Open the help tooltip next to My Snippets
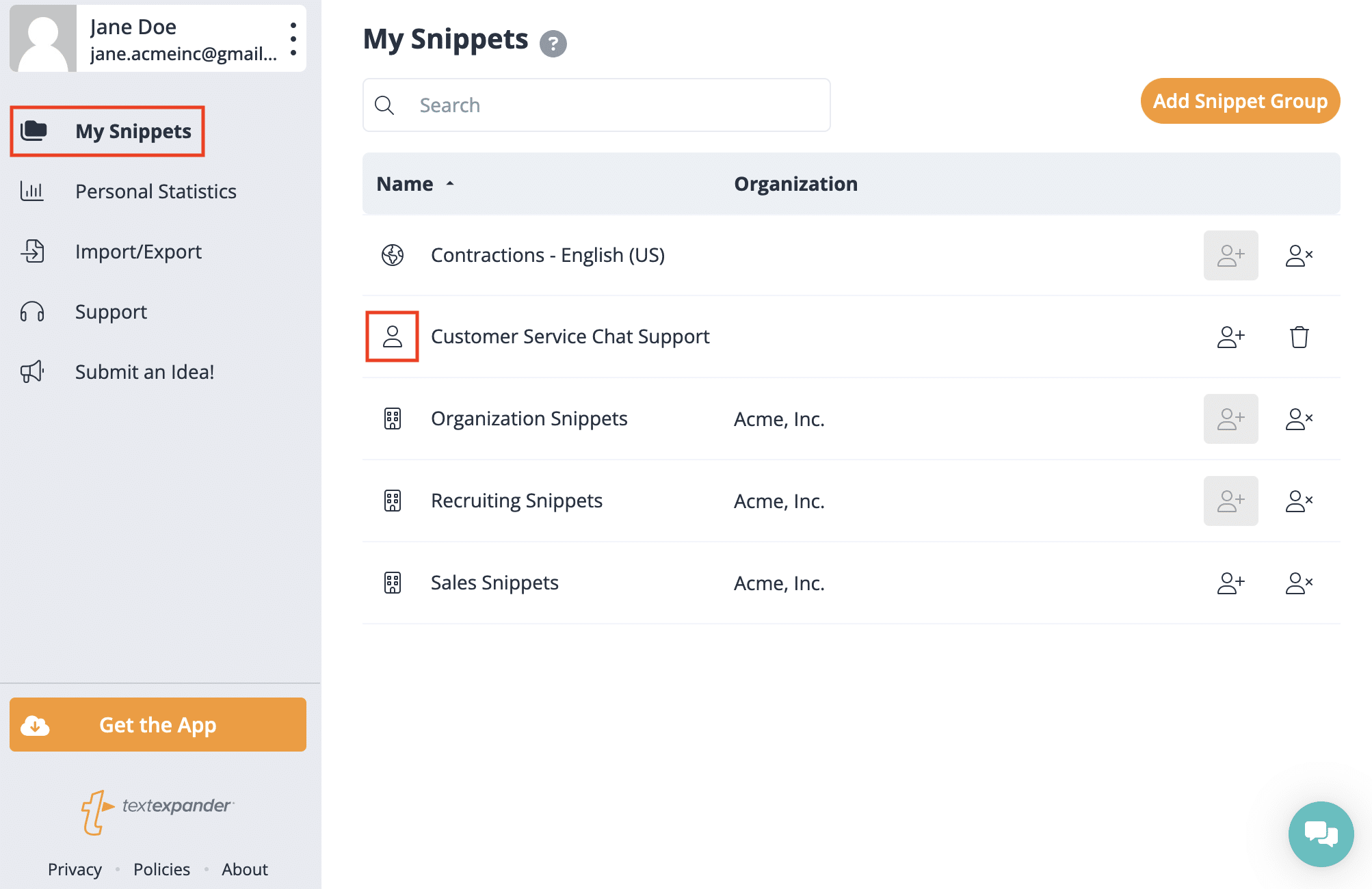The image size is (1372, 889). [x=553, y=42]
